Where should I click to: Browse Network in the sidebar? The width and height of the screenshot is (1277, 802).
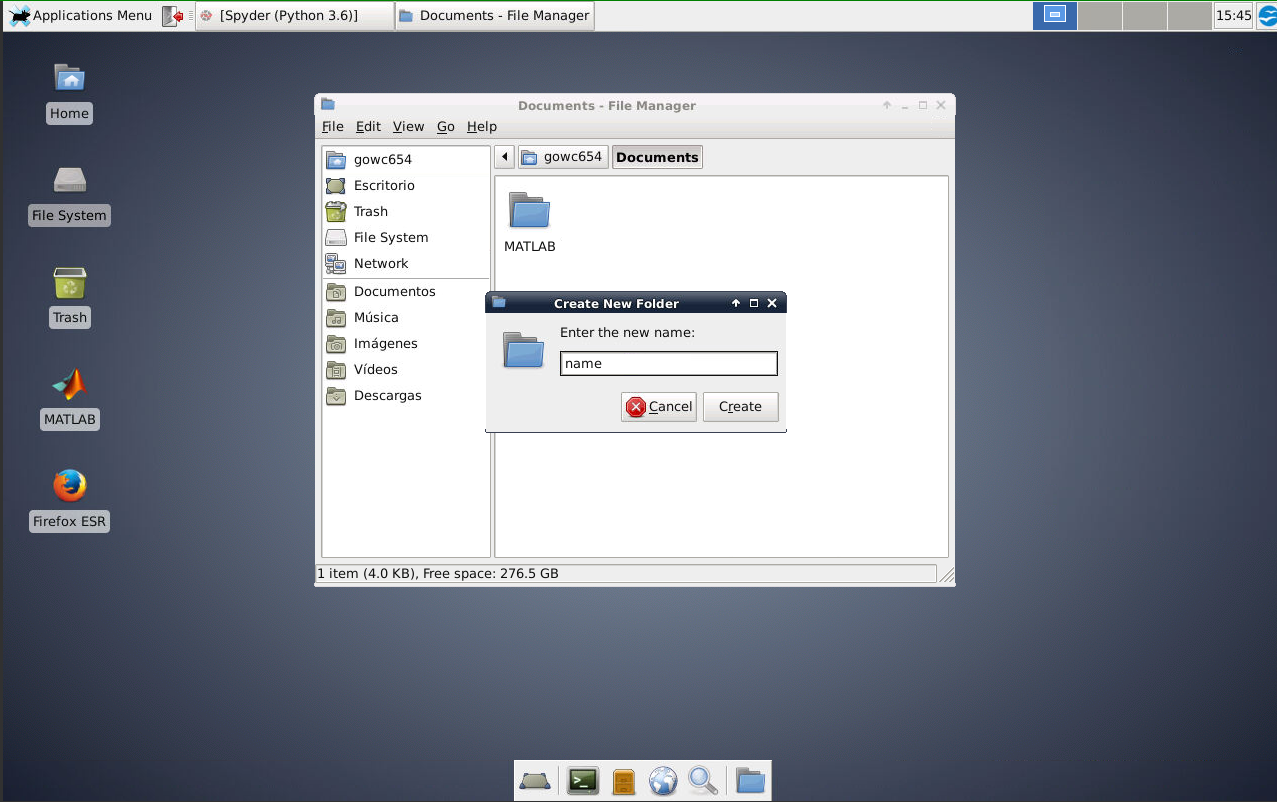pyautogui.click(x=406, y=263)
